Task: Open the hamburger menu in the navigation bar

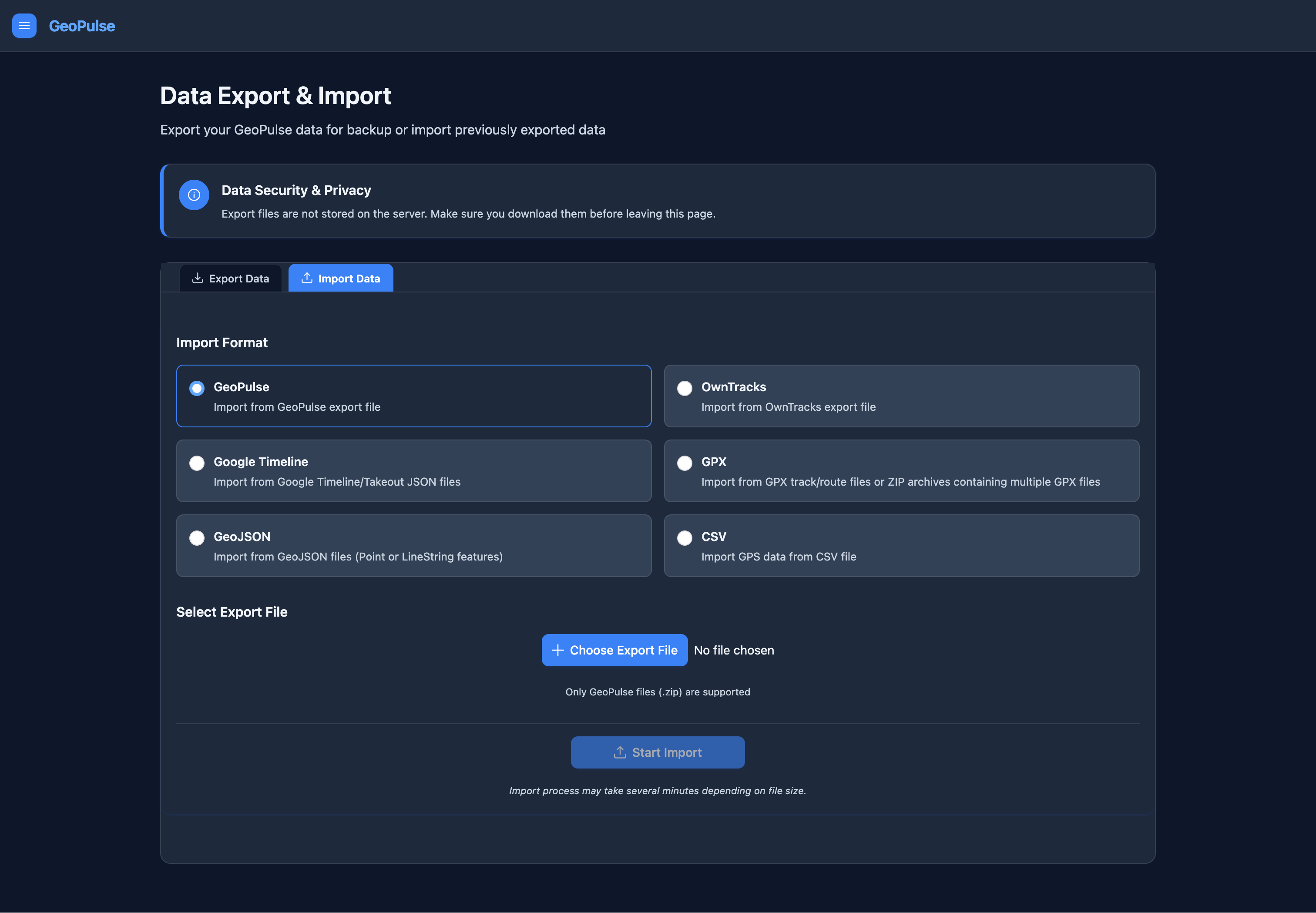Action: (x=24, y=26)
